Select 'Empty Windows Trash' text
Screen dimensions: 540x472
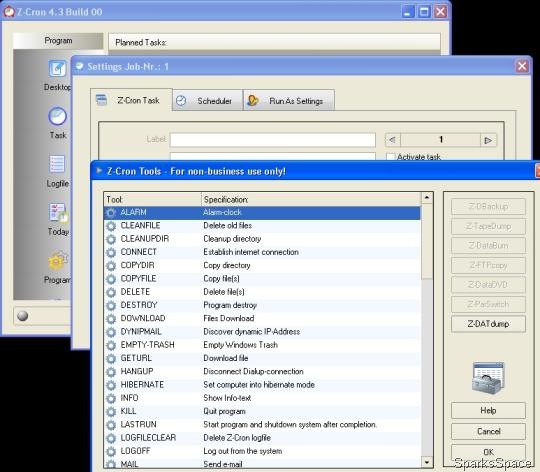tap(240, 345)
